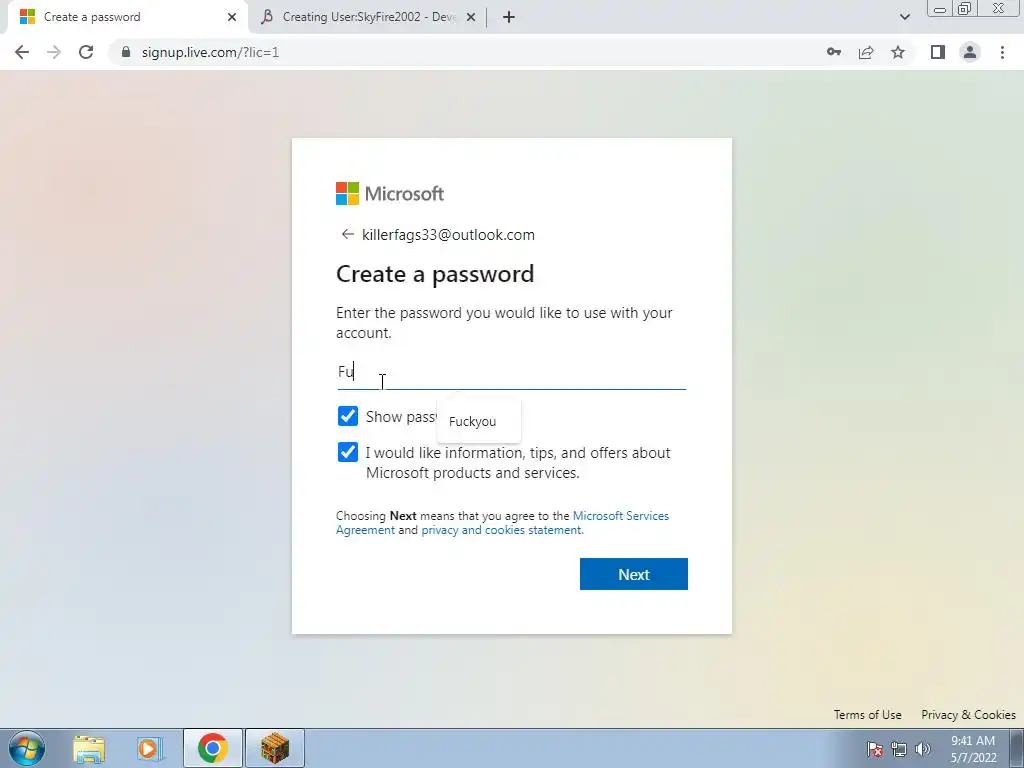Launch Windows Media Player from taskbar
Screen dimensions: 1024x768
[x=149, y=748]
